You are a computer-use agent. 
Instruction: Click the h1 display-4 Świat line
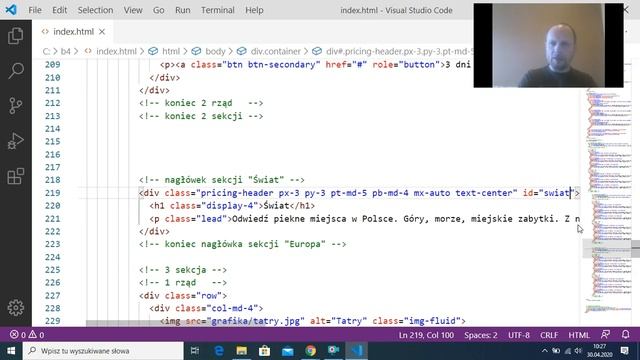tap(232, 206)
